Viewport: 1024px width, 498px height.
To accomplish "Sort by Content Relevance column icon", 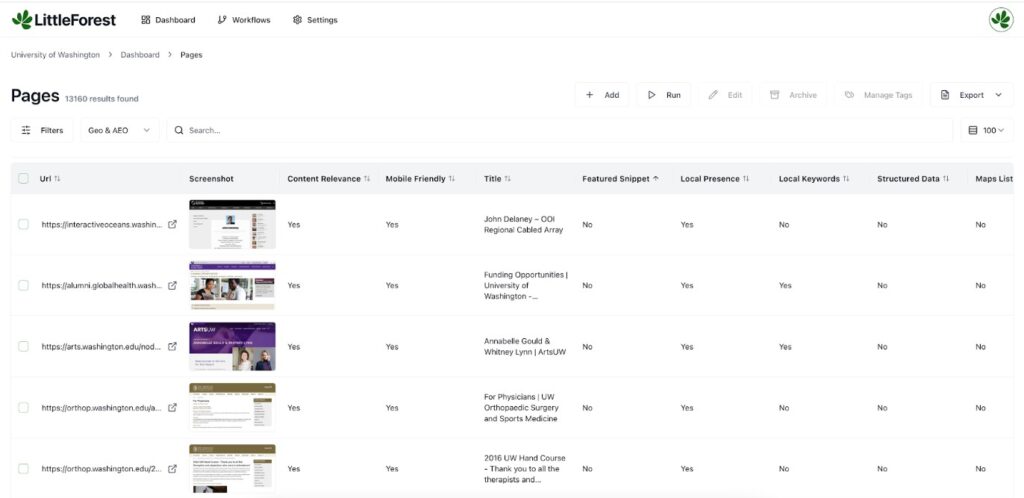I will click(x=367, y=179).
